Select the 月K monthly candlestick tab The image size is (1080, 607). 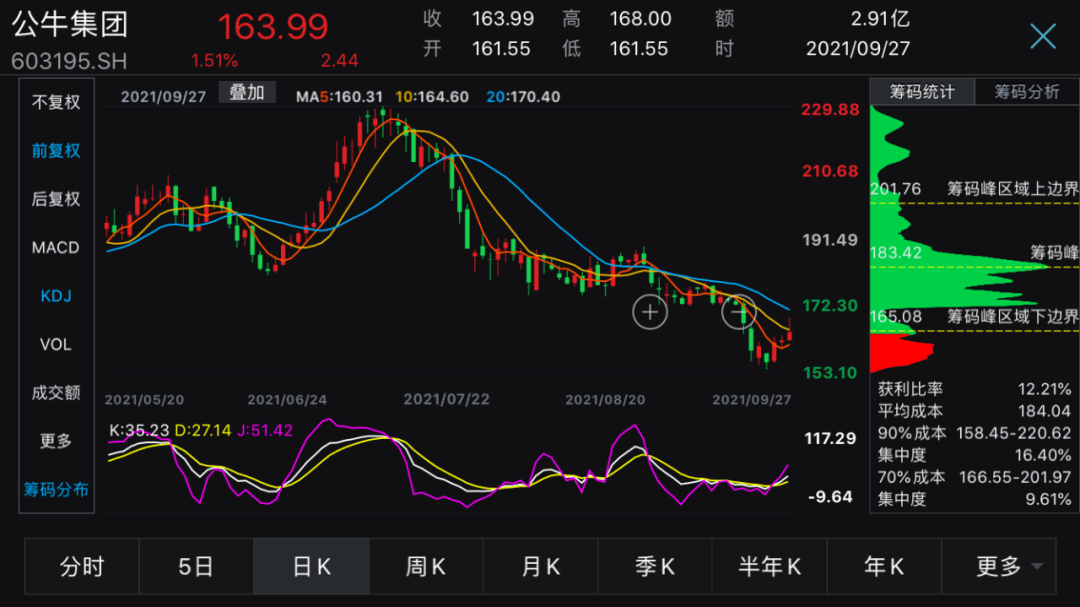click(x=541, y=566)
